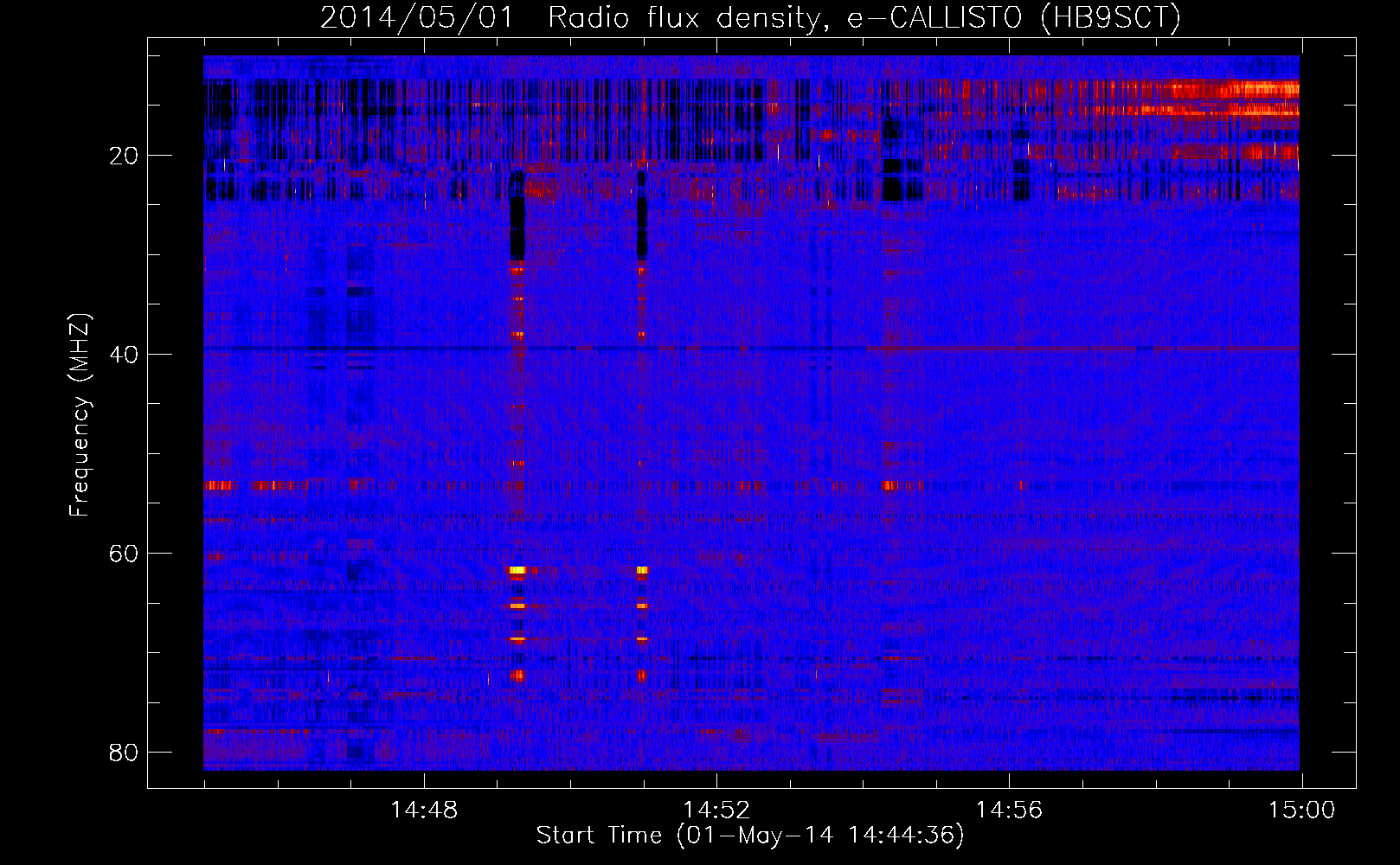Click the 40 MHz frequency tick label
Image resolution: width=1400 pixels, height=865 pixels.
124,355
